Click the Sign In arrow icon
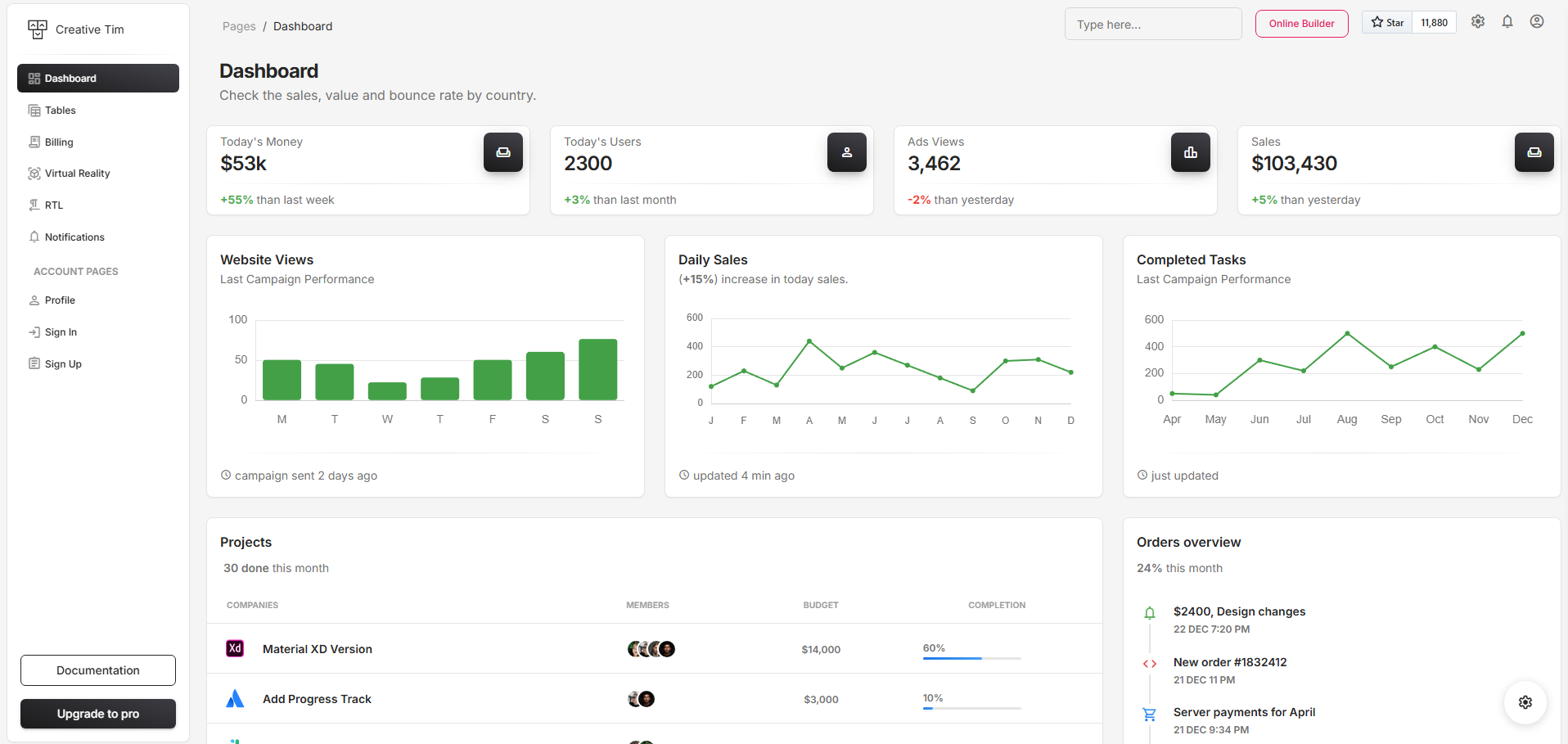This screenshot has height=744, width=1568. pos(34,332)
